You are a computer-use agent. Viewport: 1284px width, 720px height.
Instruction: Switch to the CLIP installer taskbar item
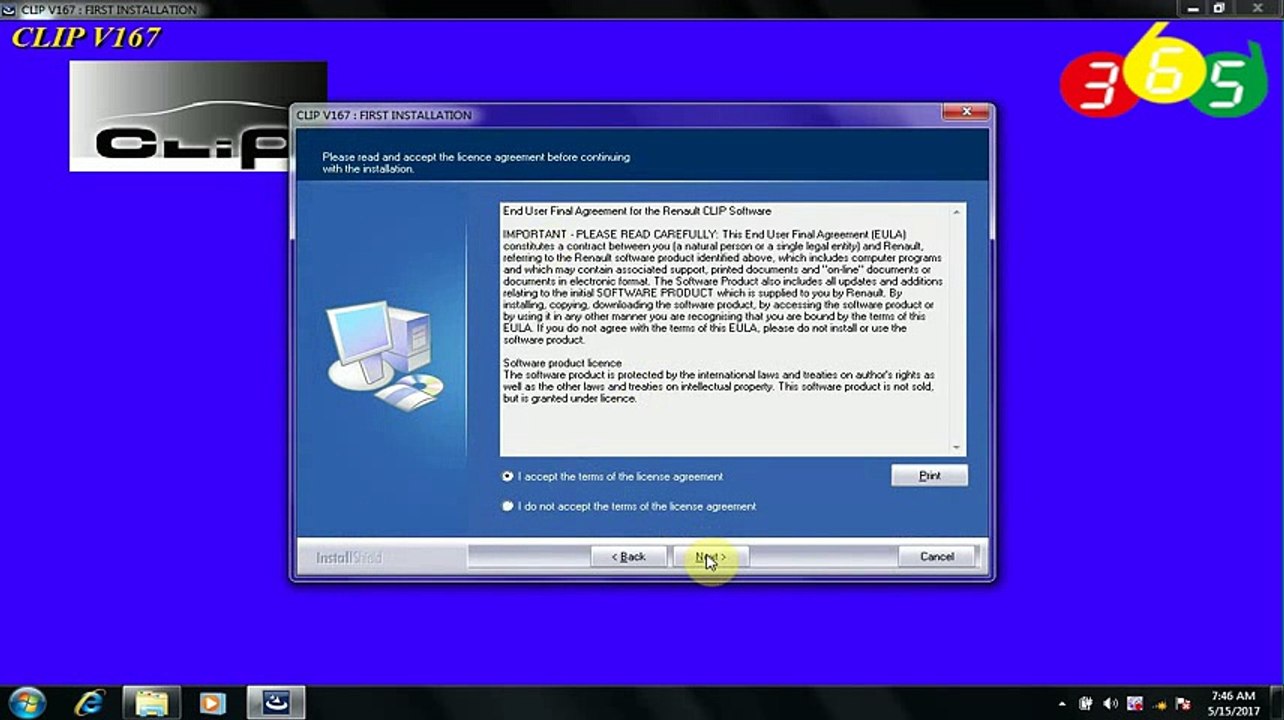coord(275,703)
